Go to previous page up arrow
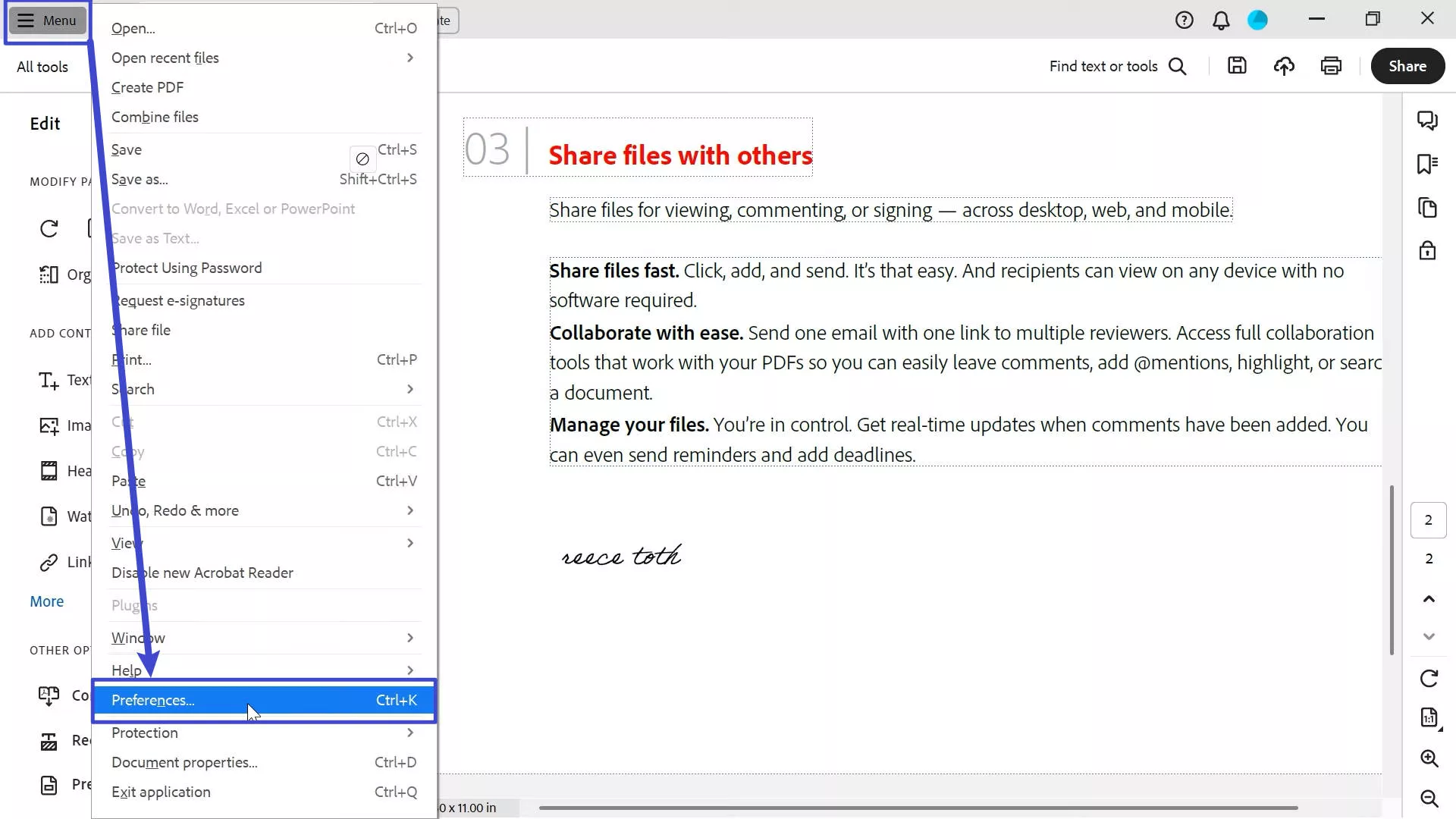Screen dimensions: 1456x819 coord(1429,599)
